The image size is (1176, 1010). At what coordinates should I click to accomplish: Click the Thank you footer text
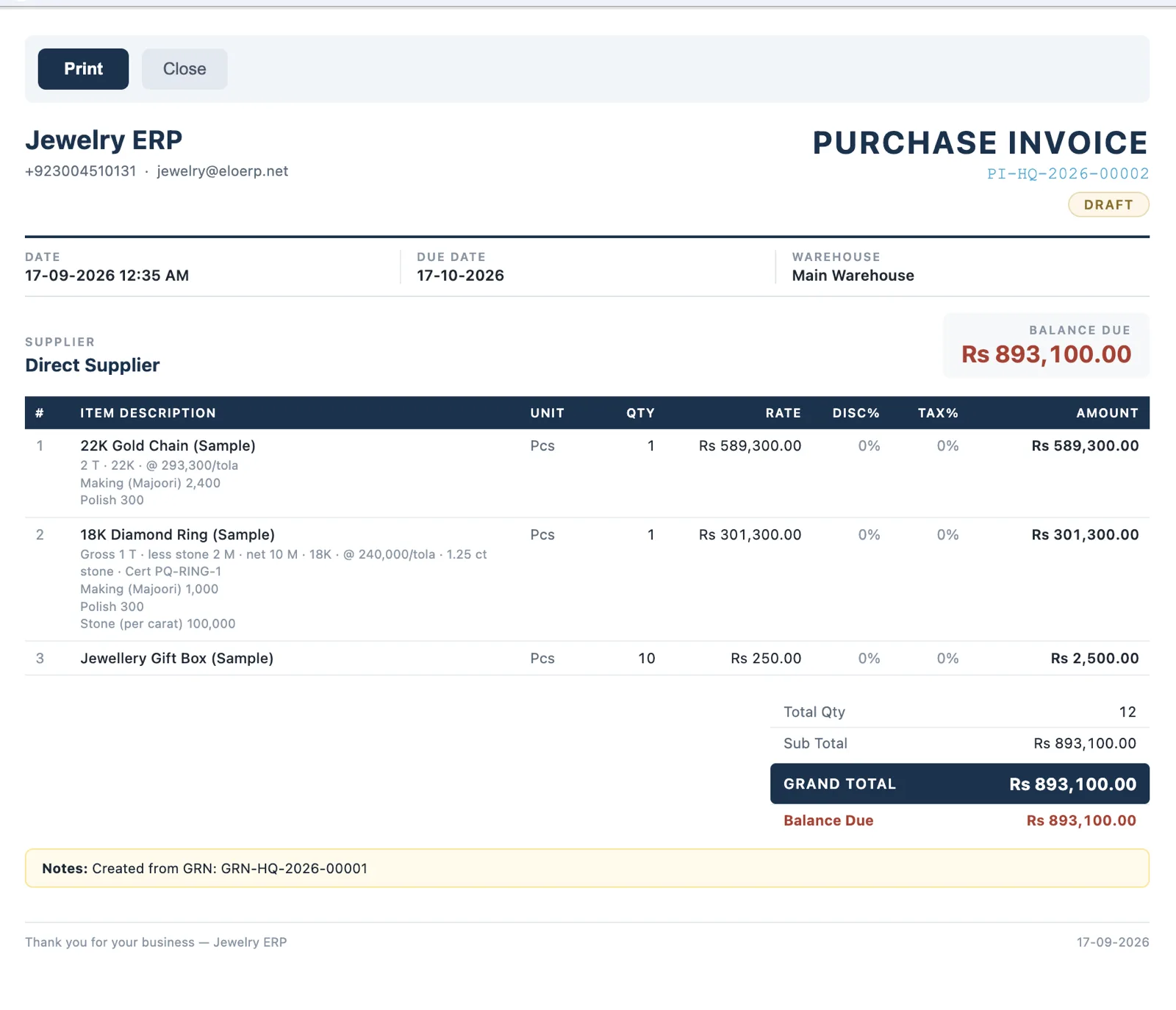pos(156,942)
